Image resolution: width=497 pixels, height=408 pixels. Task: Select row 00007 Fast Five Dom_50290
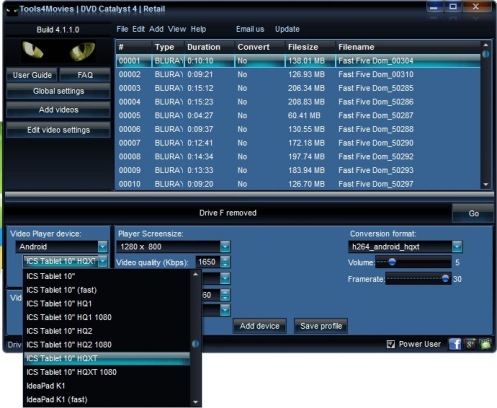[298, 143]
